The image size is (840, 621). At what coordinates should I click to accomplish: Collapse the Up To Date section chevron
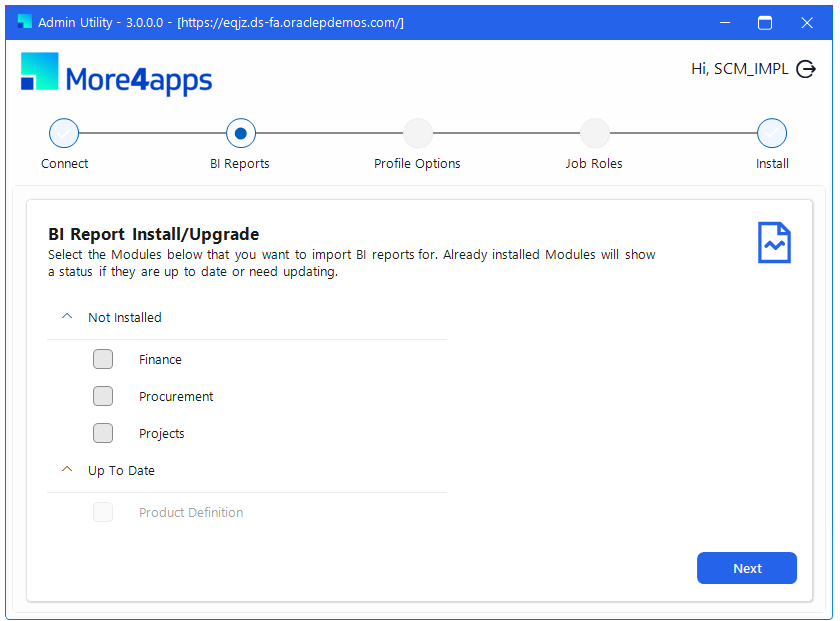click(67, 469)
